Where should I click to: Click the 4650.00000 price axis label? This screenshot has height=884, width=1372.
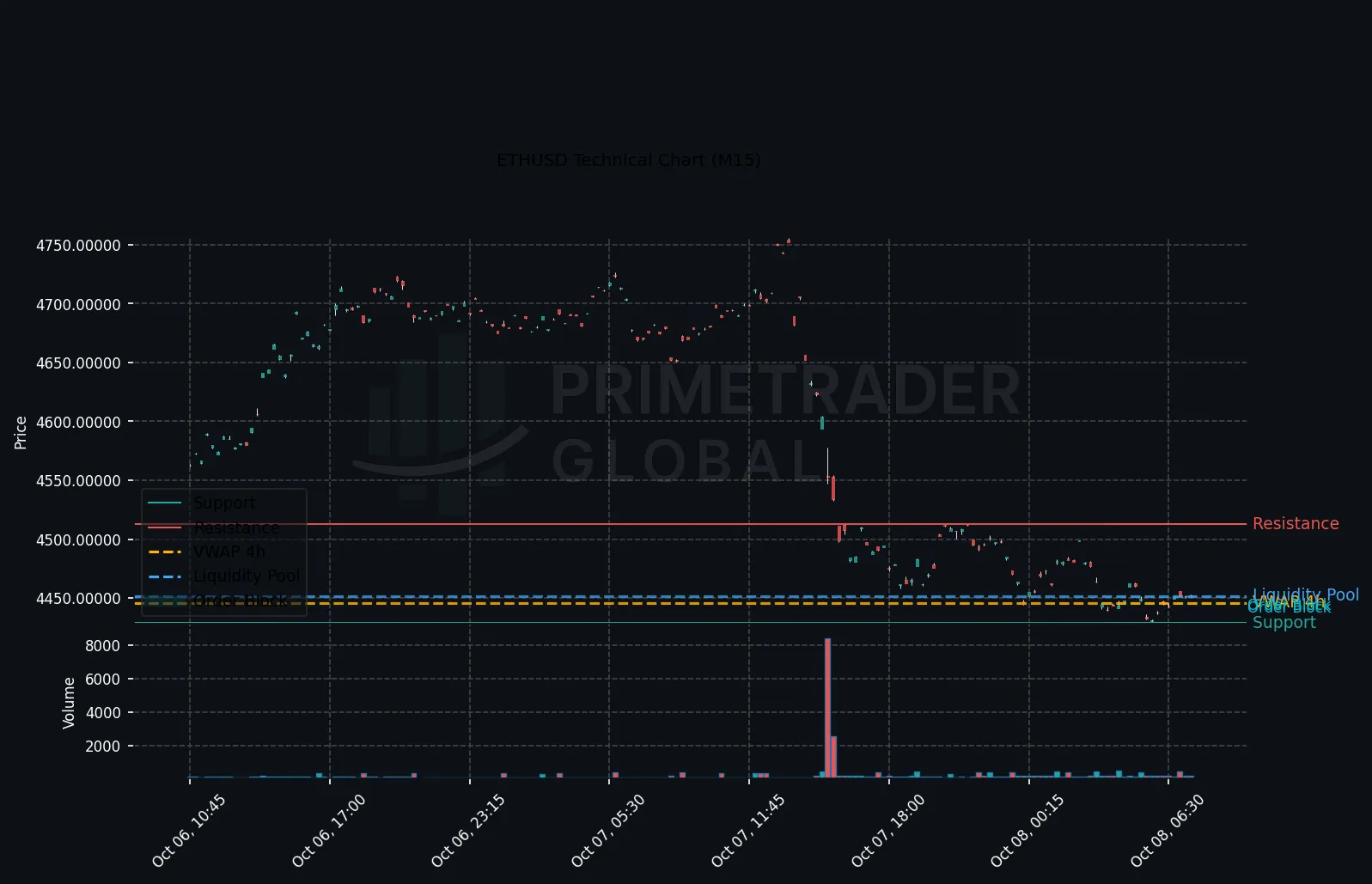point(78,363)
